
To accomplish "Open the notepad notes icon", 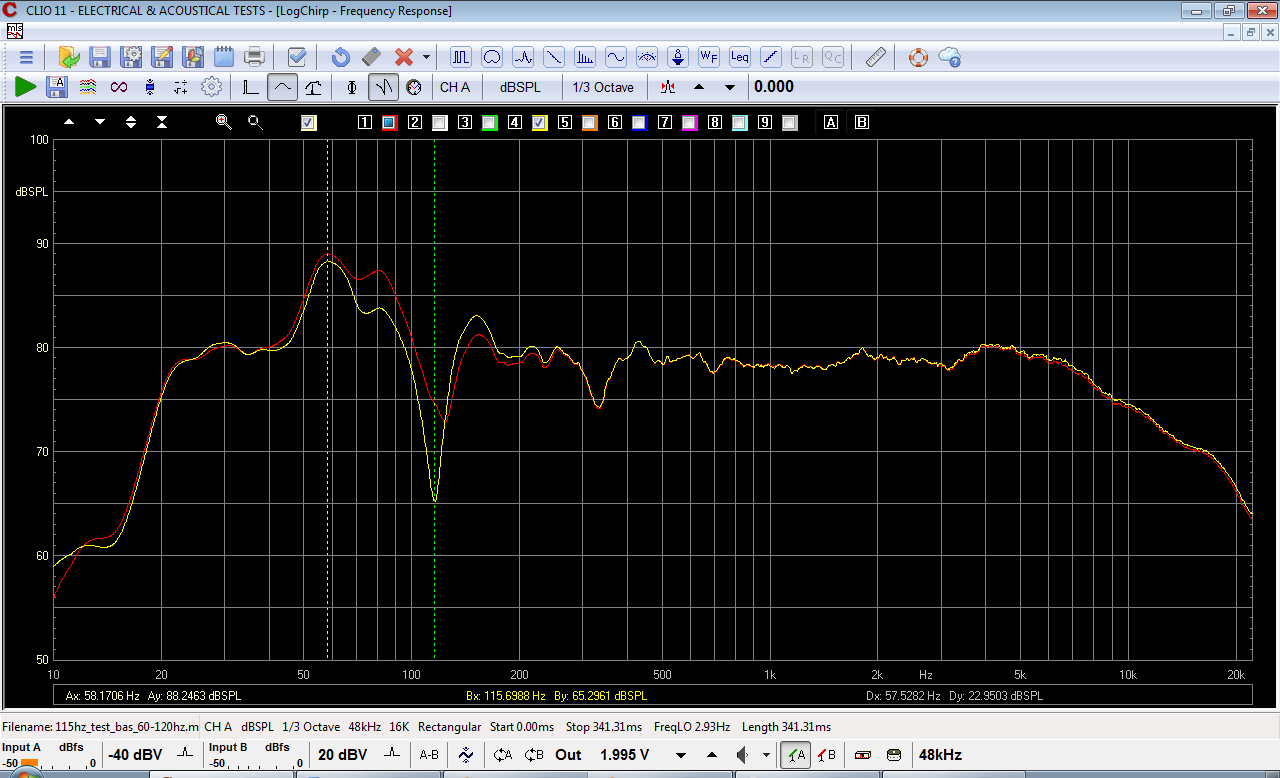I will click(224, 57).
